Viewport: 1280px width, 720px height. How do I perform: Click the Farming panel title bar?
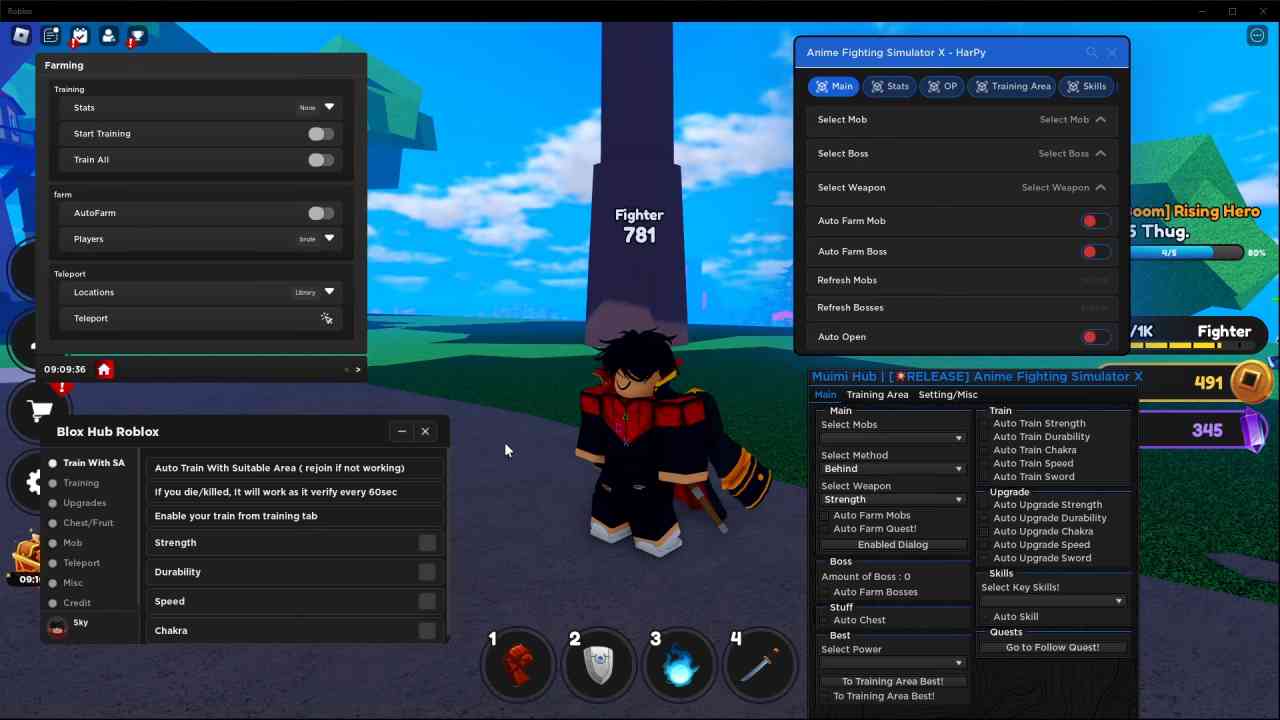click(x=201, y=66)
